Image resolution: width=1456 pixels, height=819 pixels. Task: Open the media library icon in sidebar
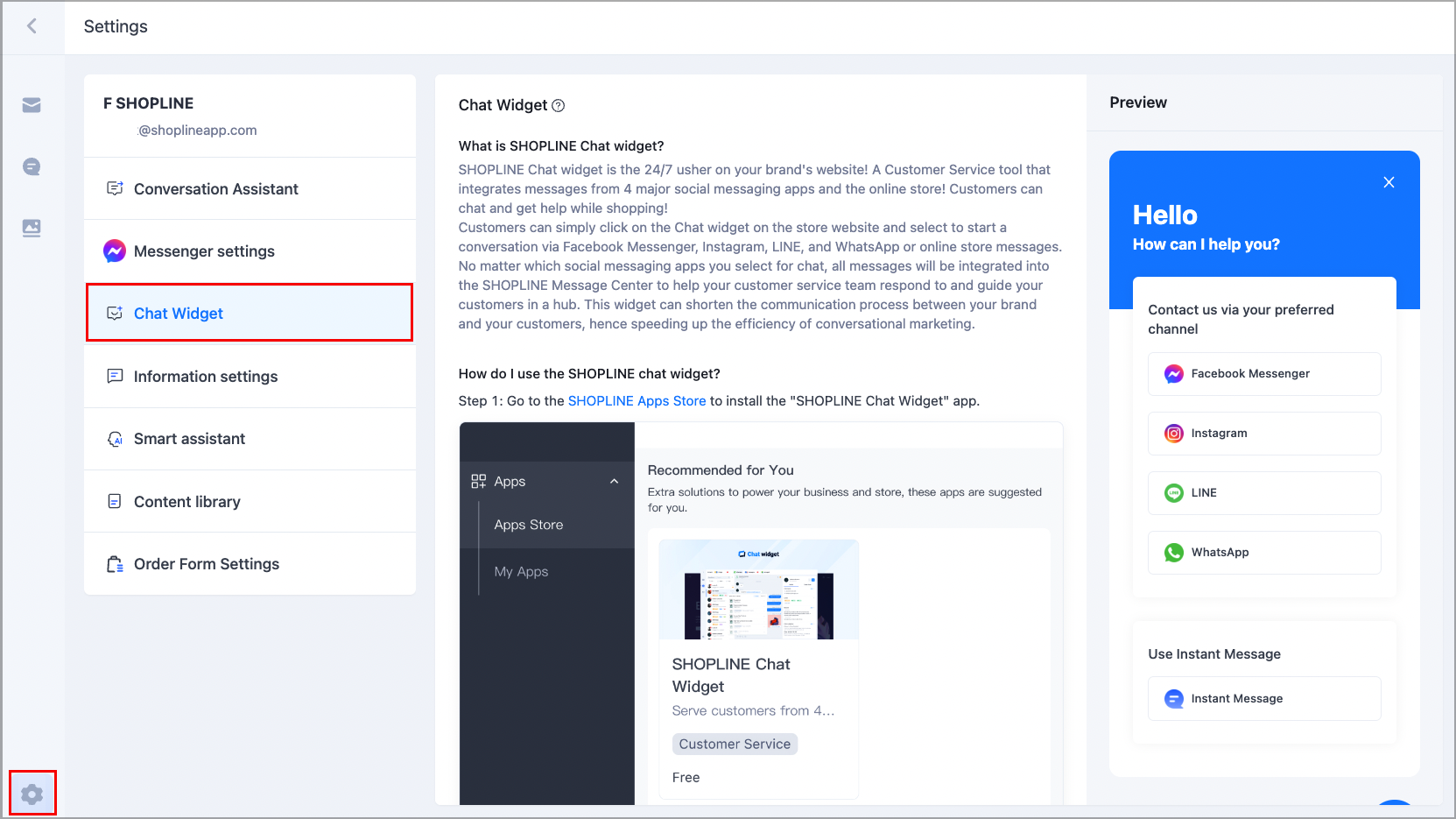32,228
